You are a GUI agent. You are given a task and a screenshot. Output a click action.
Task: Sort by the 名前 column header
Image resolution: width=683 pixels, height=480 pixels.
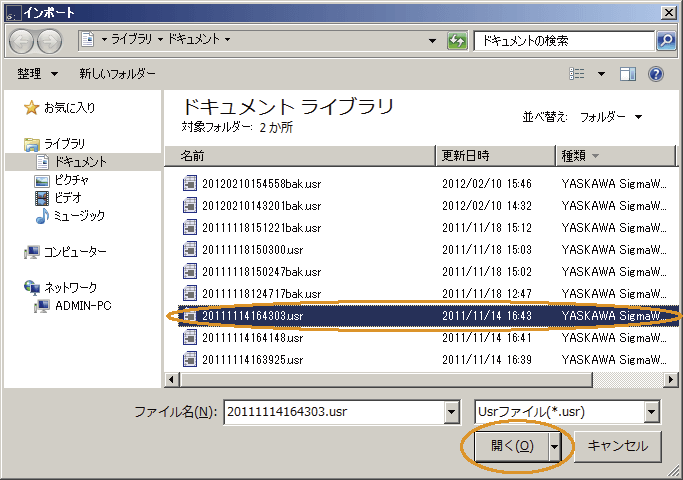click(x=300, y=156)
